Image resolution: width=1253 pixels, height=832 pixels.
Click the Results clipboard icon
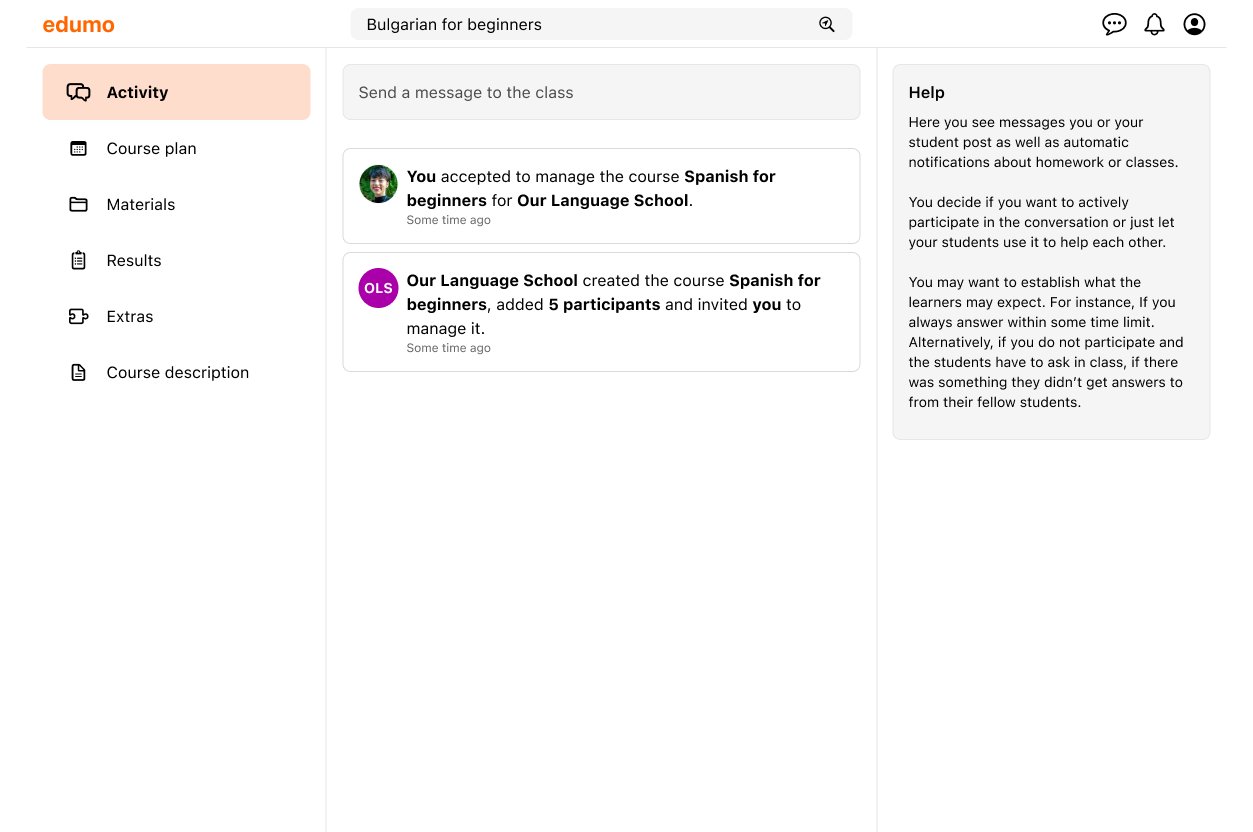[x=78, y=260]
